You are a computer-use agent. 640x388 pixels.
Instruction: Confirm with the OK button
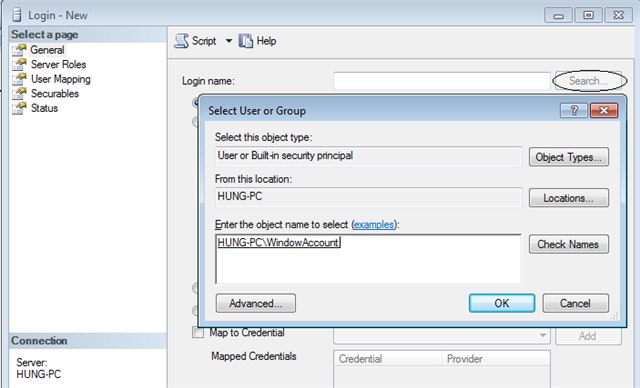click(x=502, y=303)
